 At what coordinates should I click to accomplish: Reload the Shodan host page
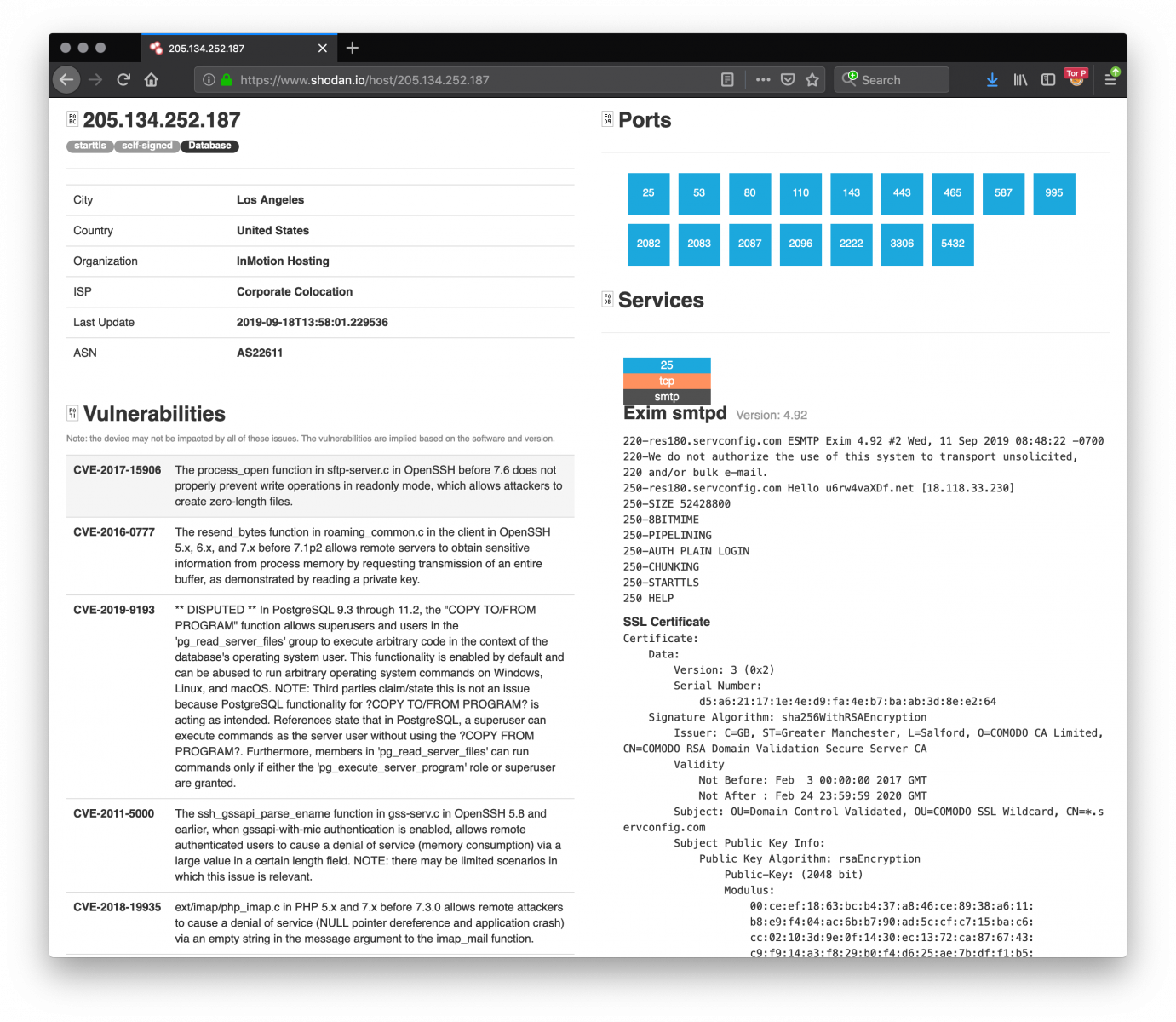tap(123, 79)
